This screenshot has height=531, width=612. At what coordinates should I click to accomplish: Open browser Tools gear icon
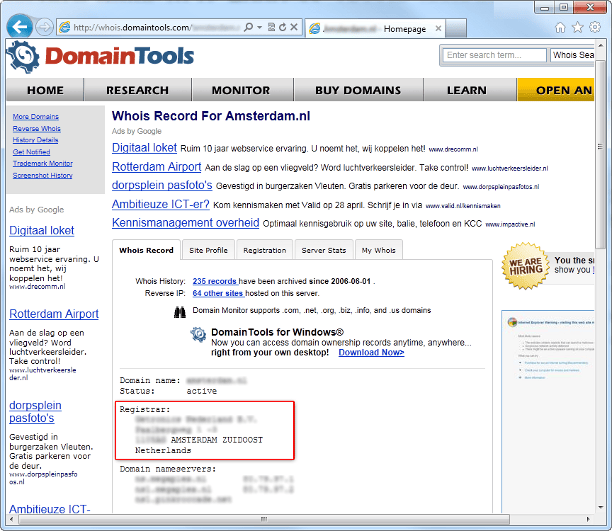(x=595, y=27)
